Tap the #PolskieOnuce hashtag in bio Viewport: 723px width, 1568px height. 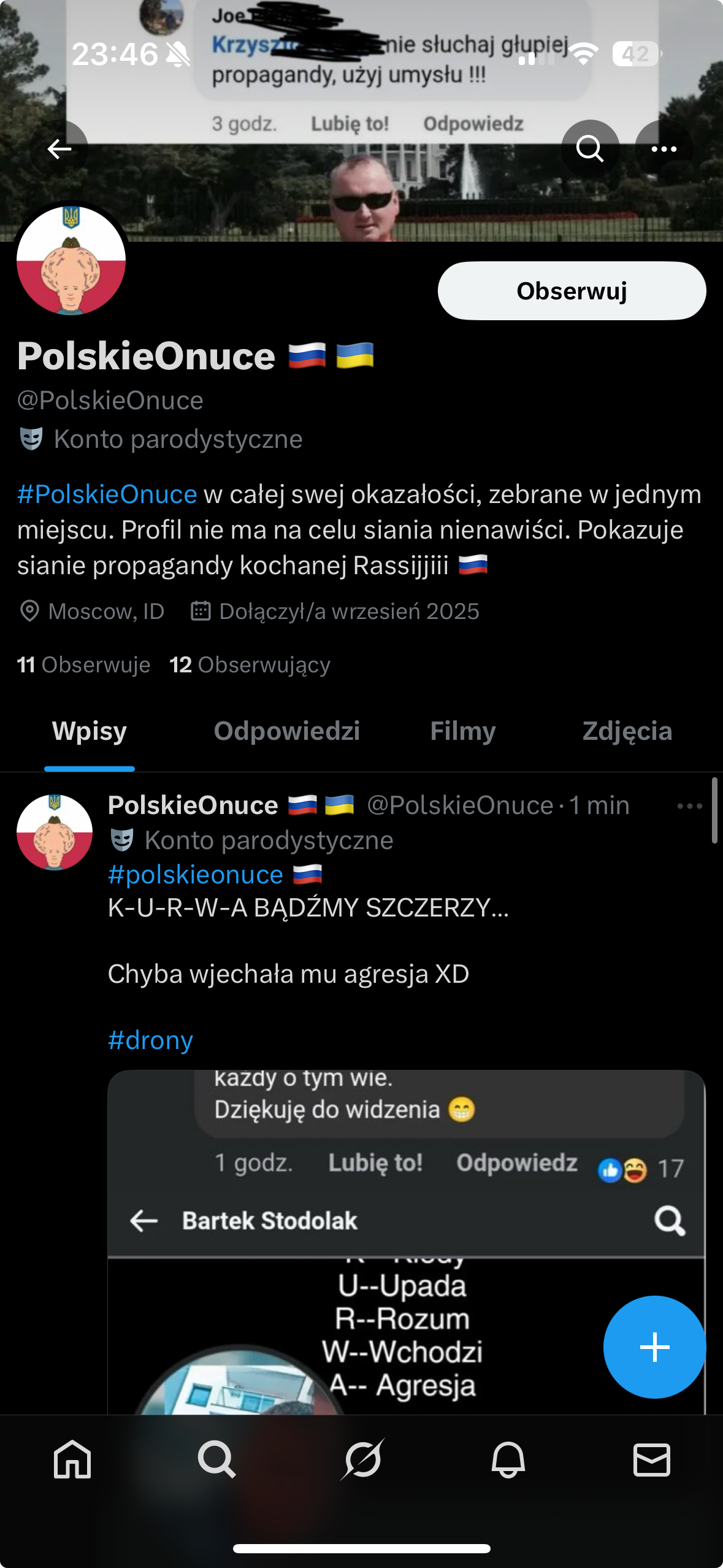[107, 494]
